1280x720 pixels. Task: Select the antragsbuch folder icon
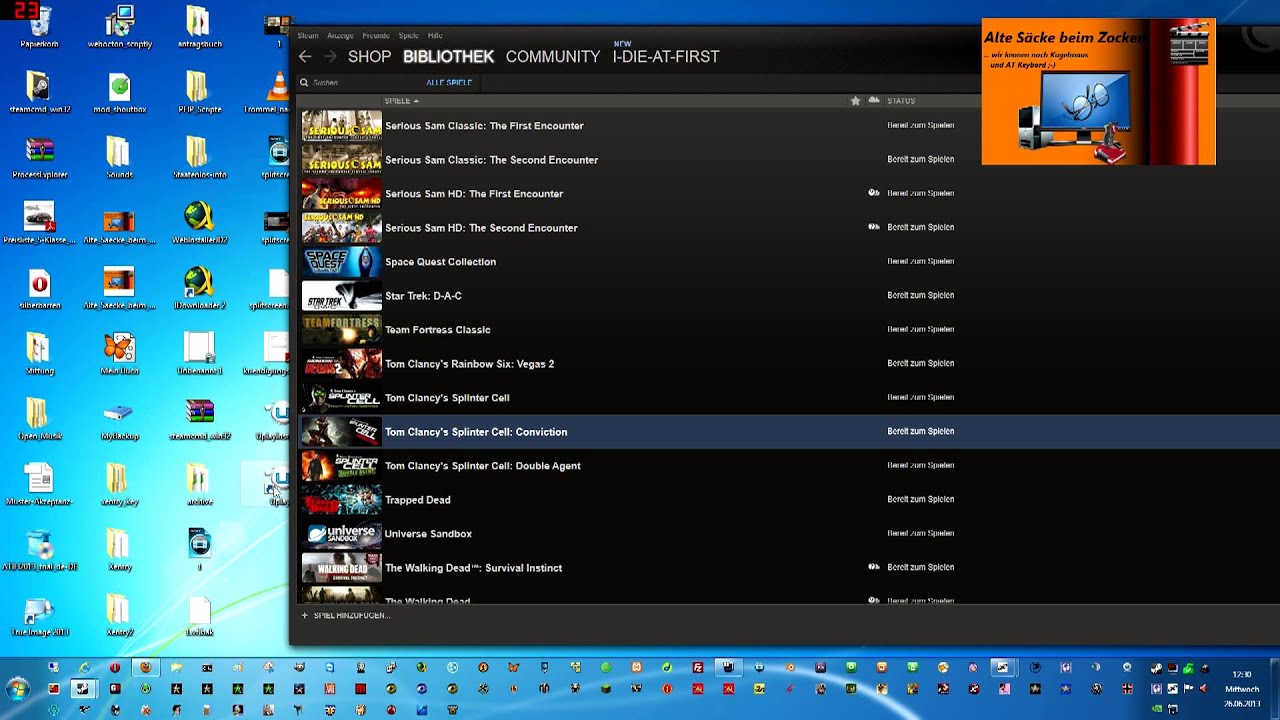point(197,28)
